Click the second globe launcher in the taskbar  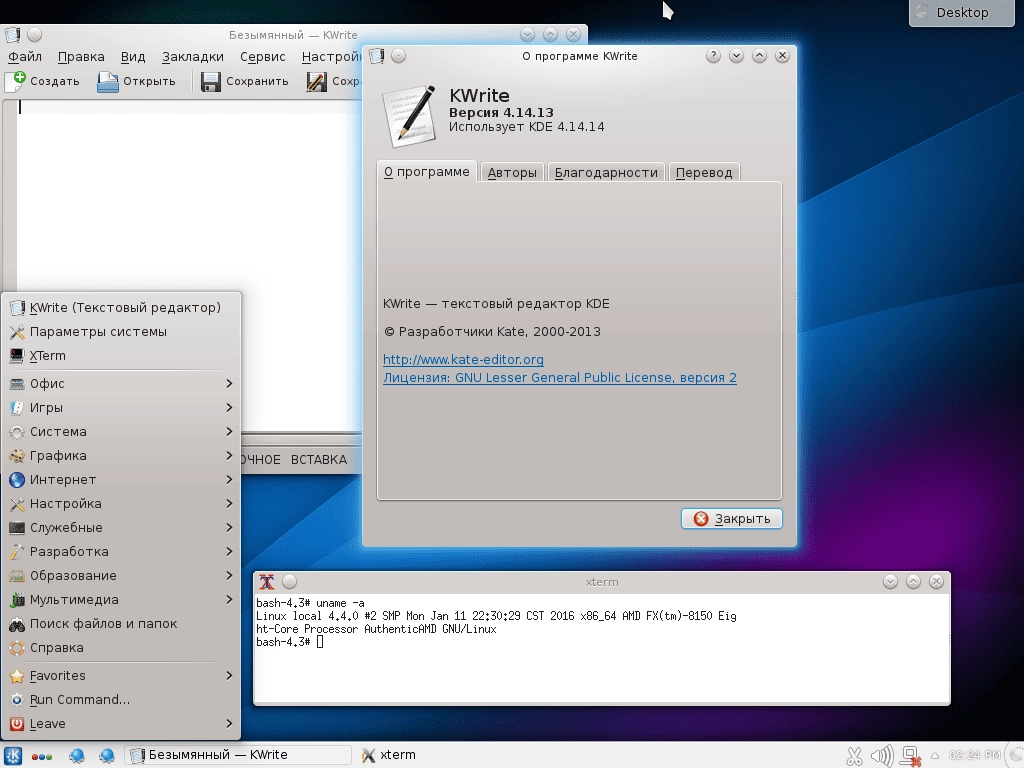pos(106,756)
